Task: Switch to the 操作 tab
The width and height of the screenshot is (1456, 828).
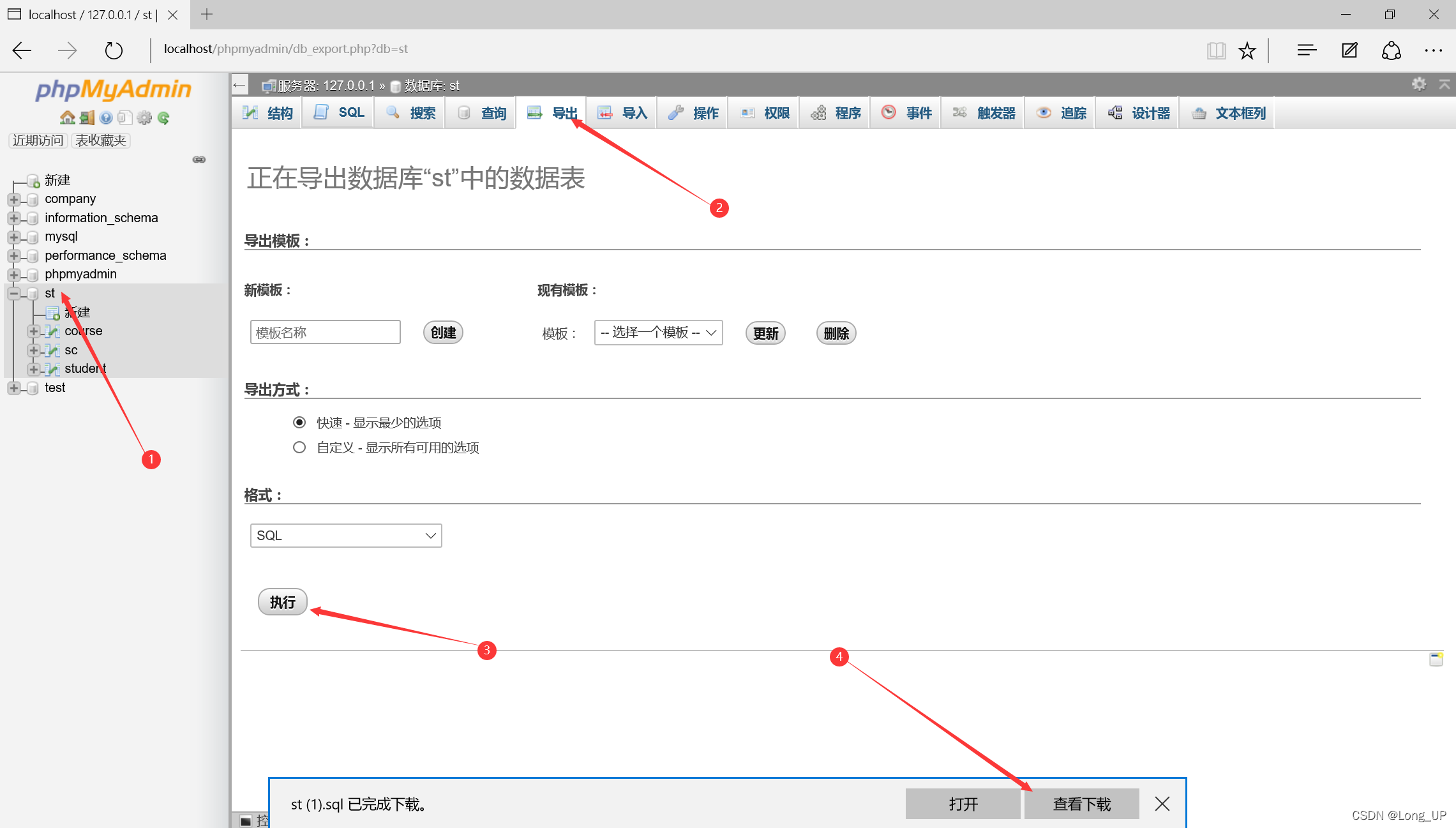Action: coord(693,113)
